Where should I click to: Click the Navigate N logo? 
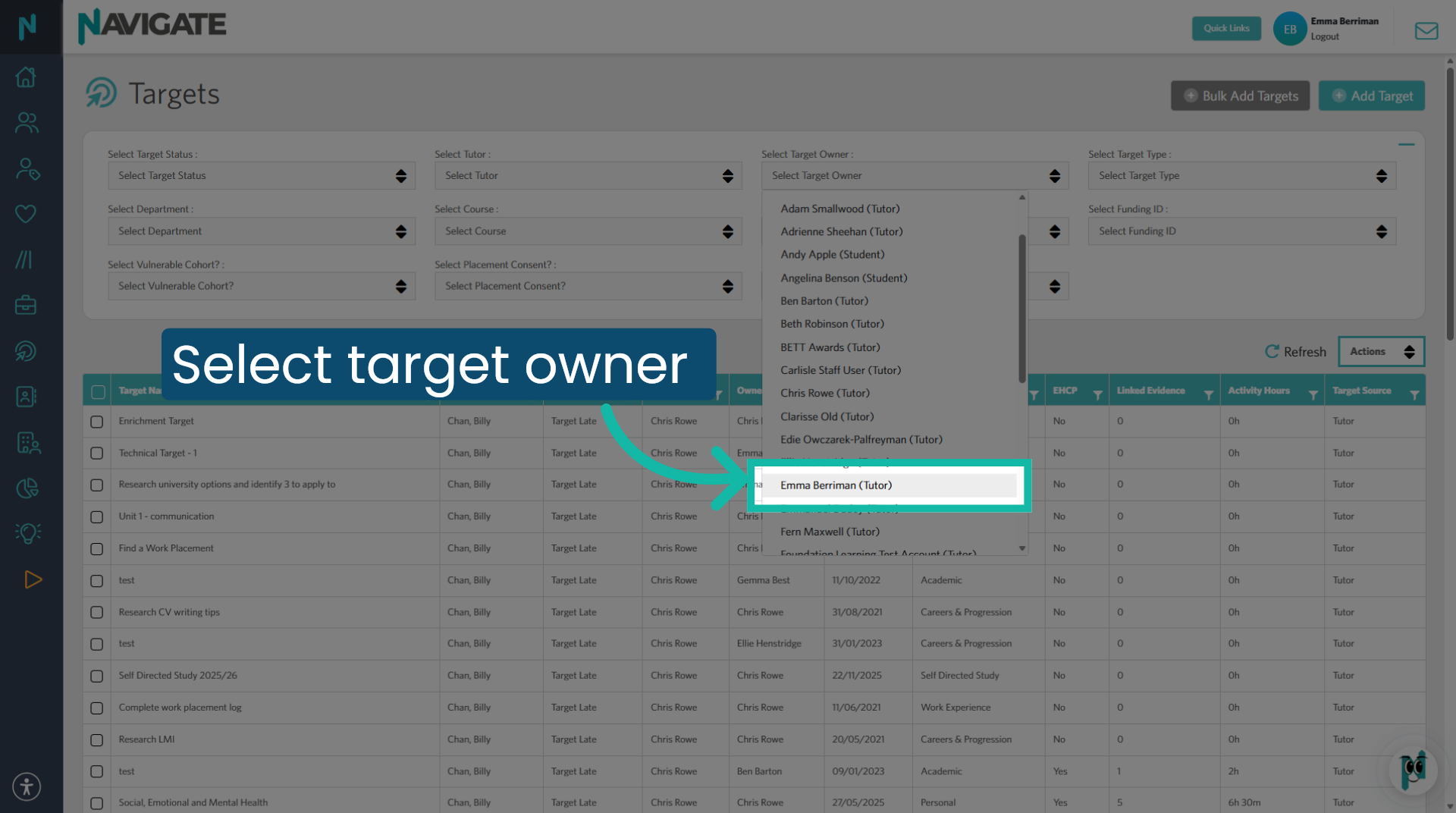point(27,27)
